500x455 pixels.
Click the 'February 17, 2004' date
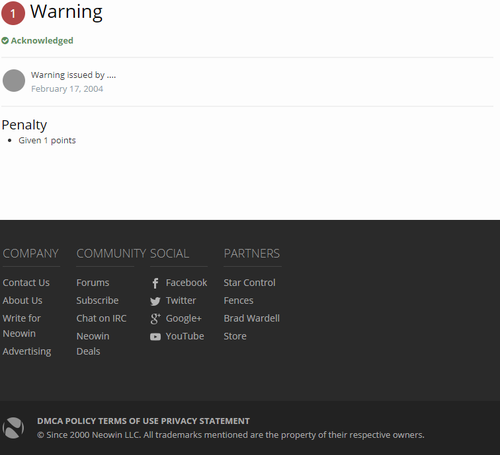67,89
